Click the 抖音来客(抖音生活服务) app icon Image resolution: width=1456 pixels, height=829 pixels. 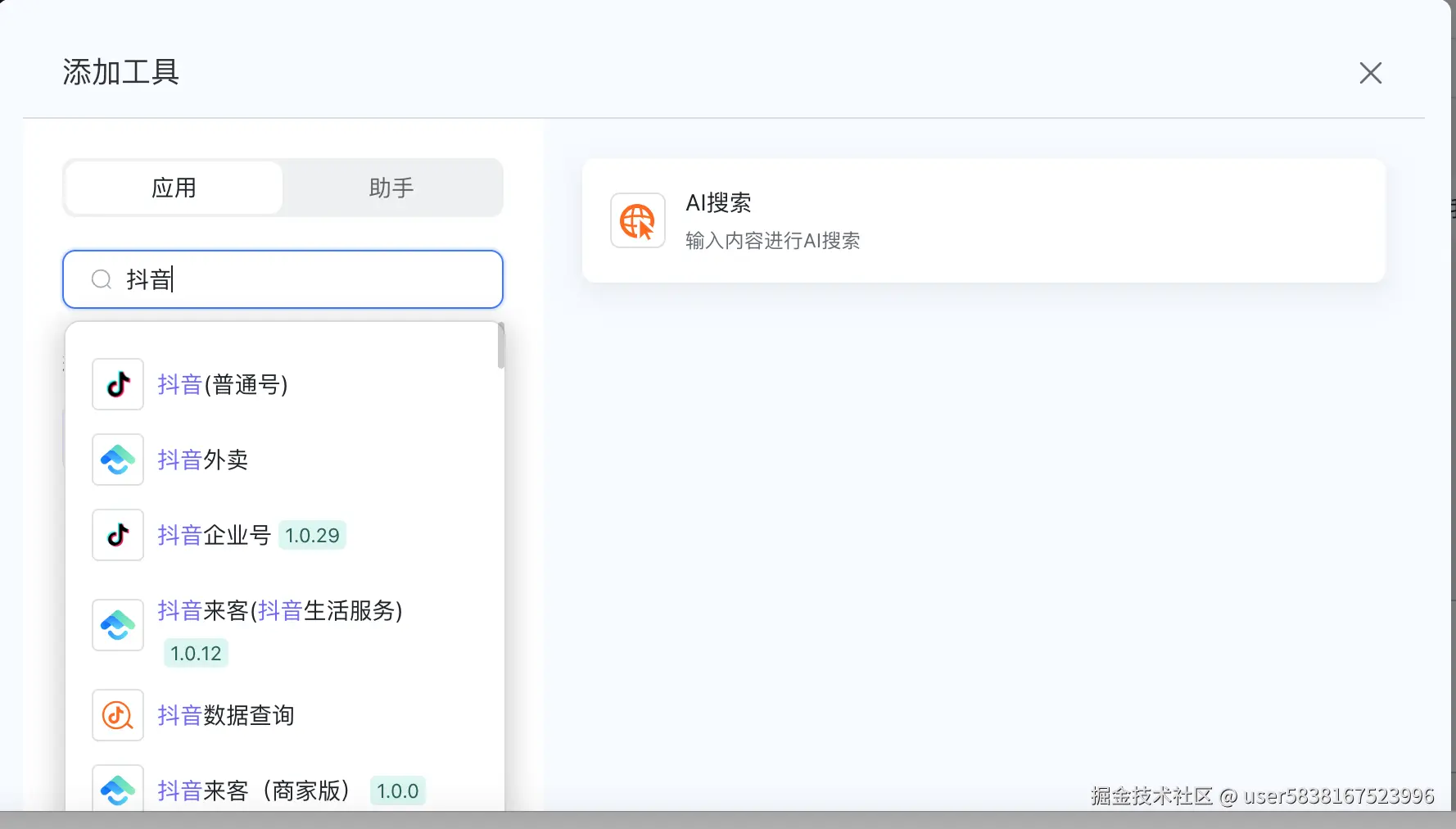click(x=118, y=625)
